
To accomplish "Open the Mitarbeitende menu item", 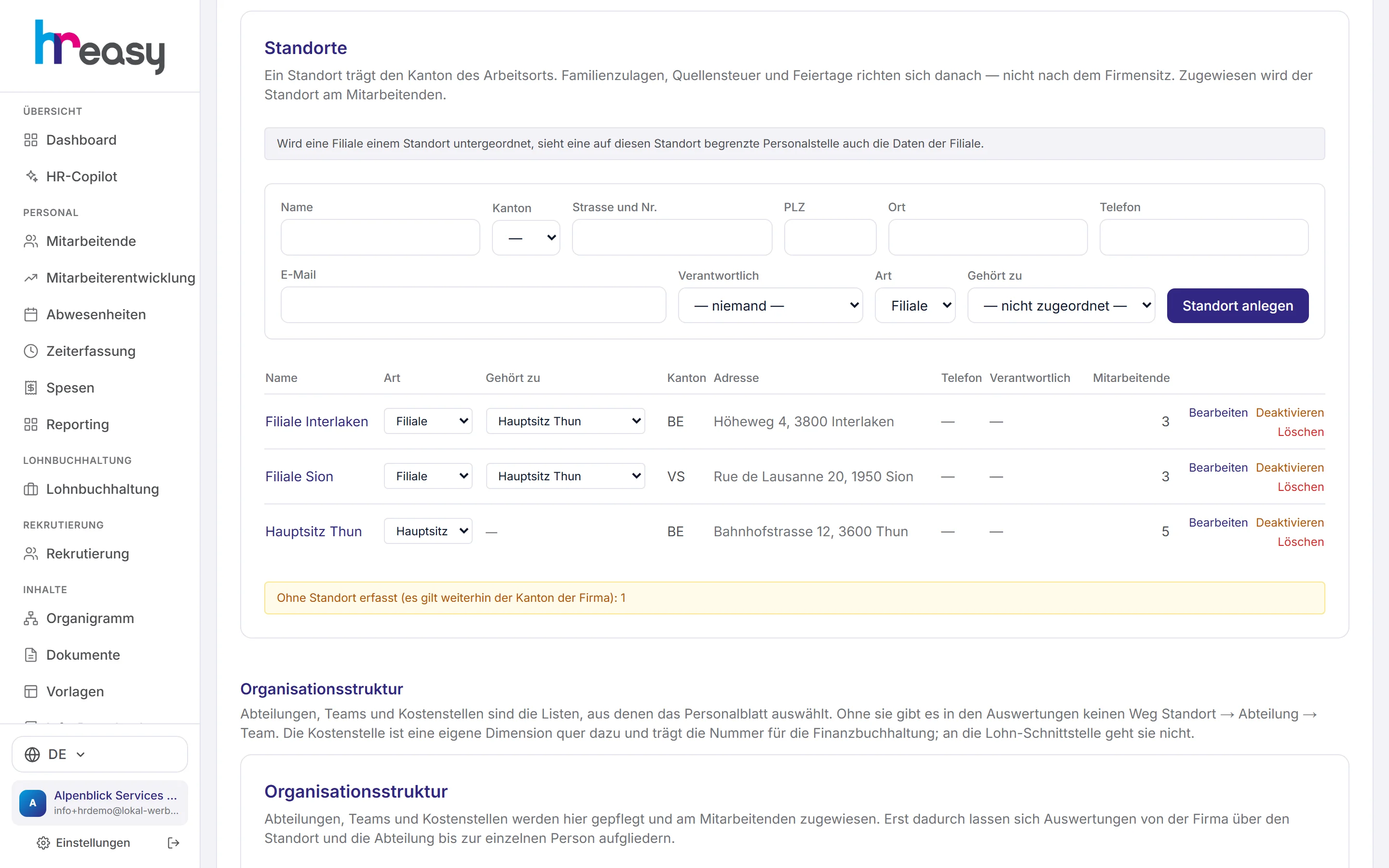I will click(100, 241).
